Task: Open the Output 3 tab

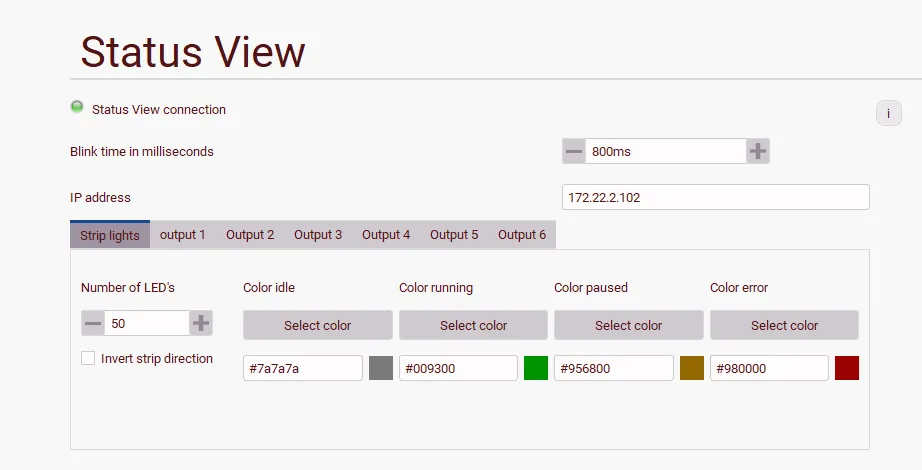Action: pos(318,235)
